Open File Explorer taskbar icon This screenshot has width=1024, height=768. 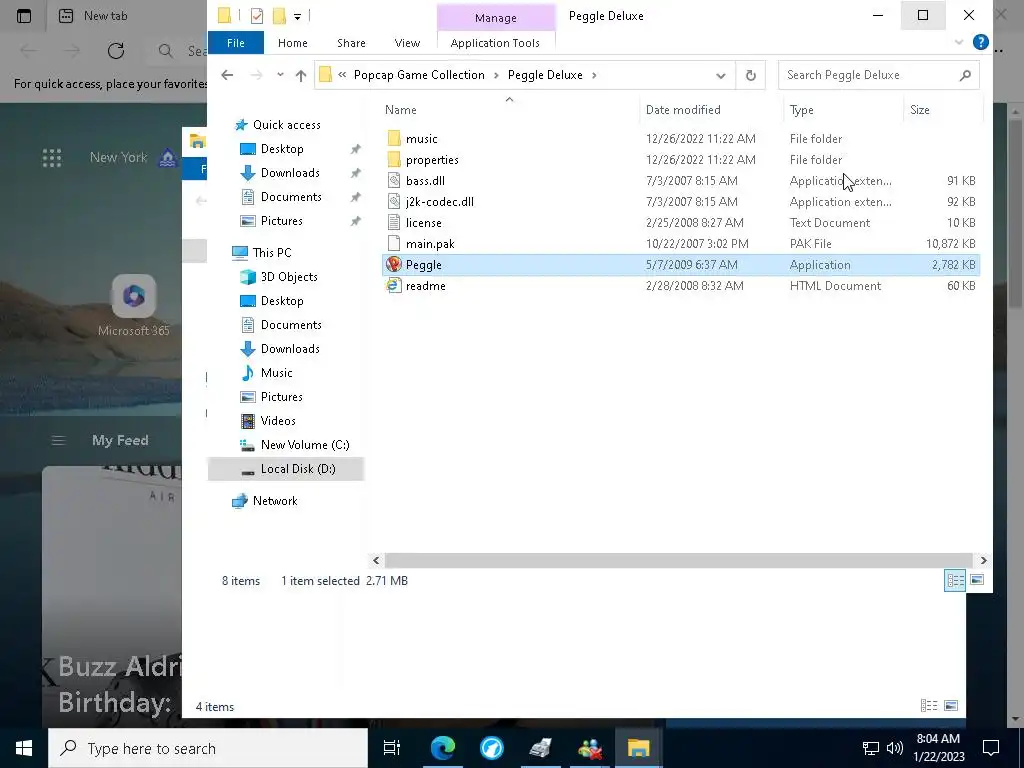(x=638, y=748)
